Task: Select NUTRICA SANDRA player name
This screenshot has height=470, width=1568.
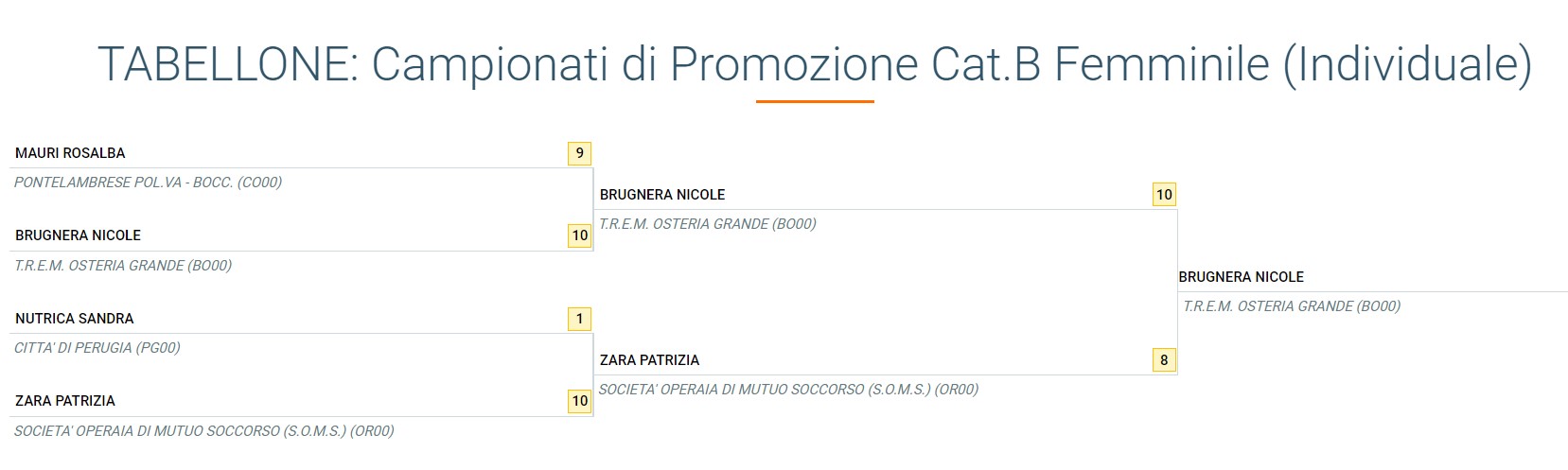Action: pos(74,319)
